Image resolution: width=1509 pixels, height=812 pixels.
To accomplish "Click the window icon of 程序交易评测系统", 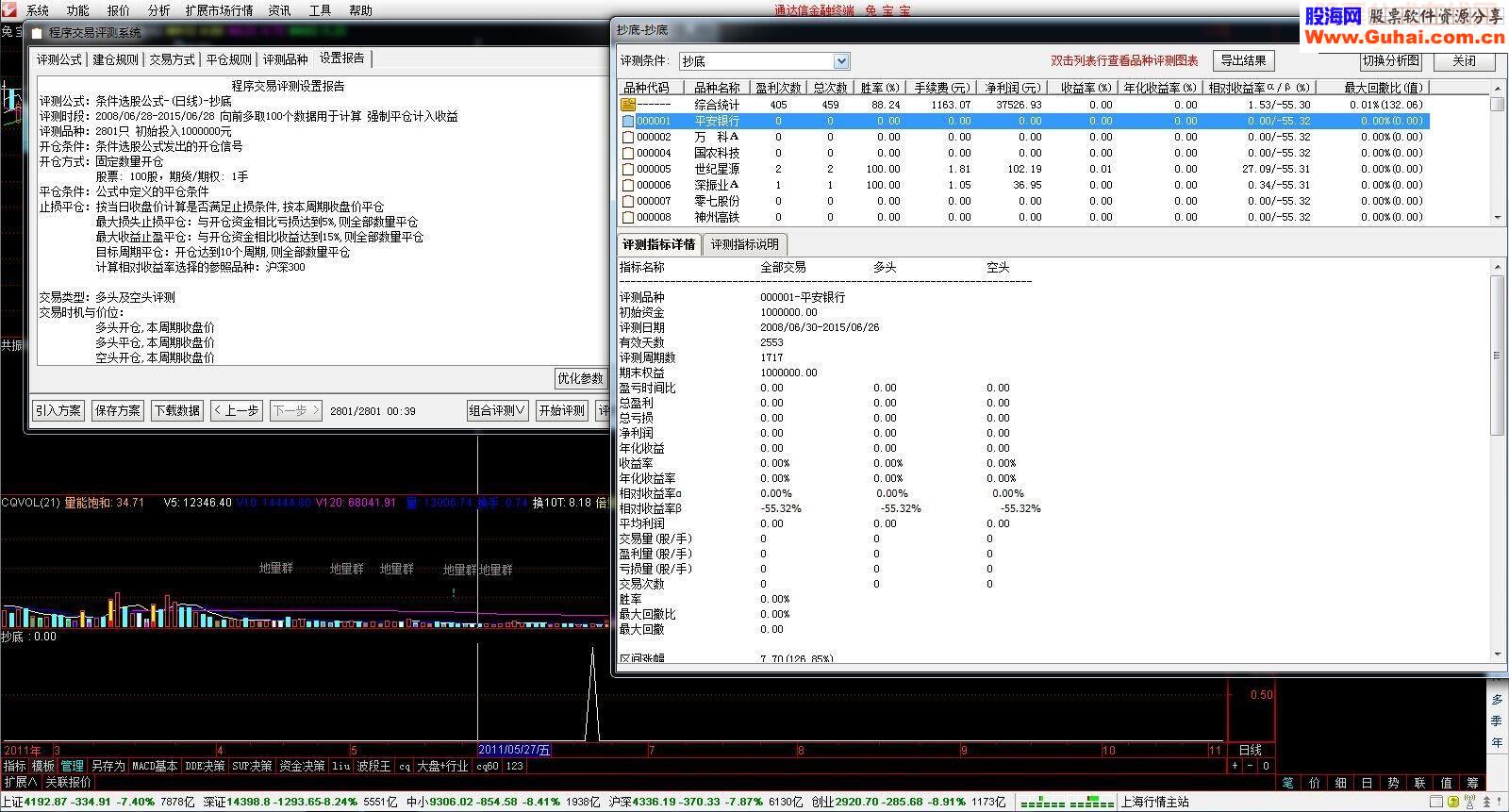I will 37,32.
